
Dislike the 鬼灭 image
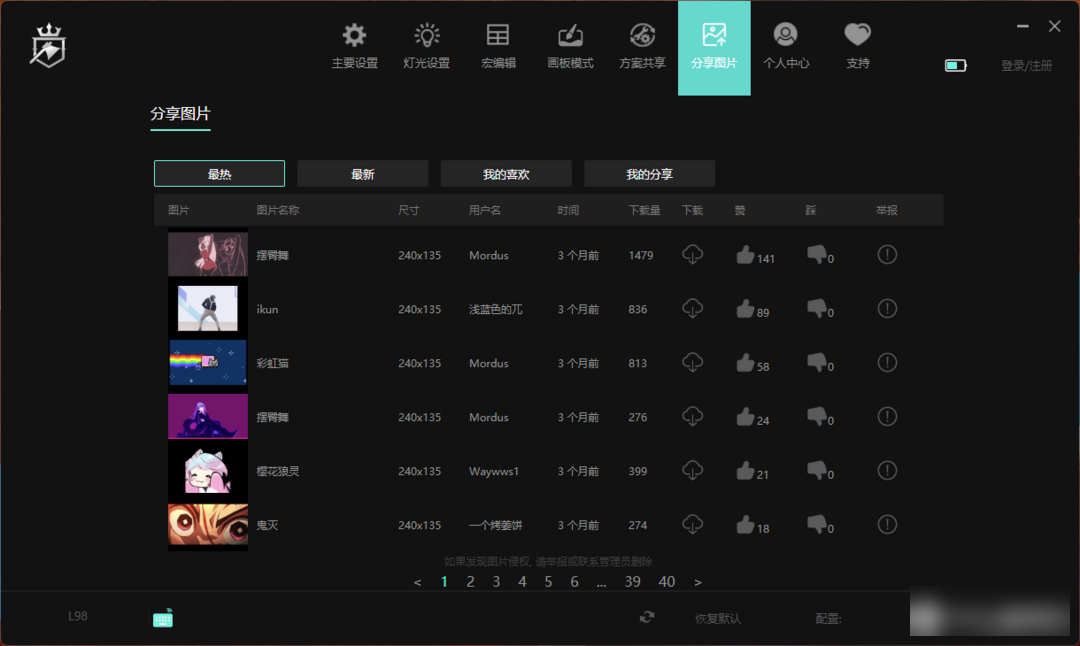pyautogui.click(x=816, y=525)
